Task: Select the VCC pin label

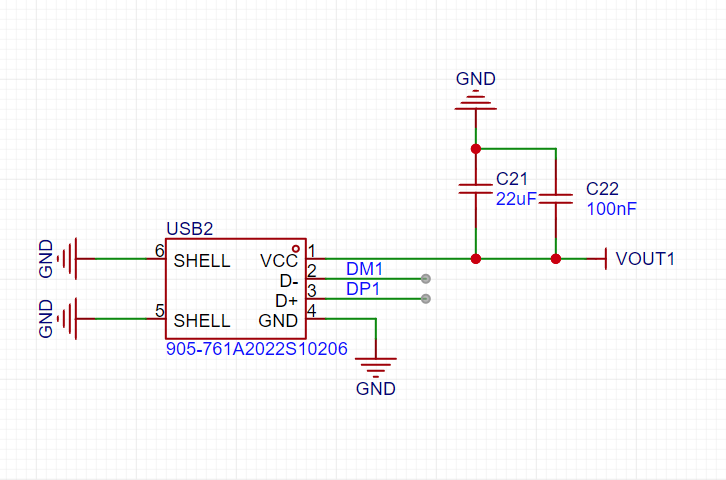Action: point(279,261)
